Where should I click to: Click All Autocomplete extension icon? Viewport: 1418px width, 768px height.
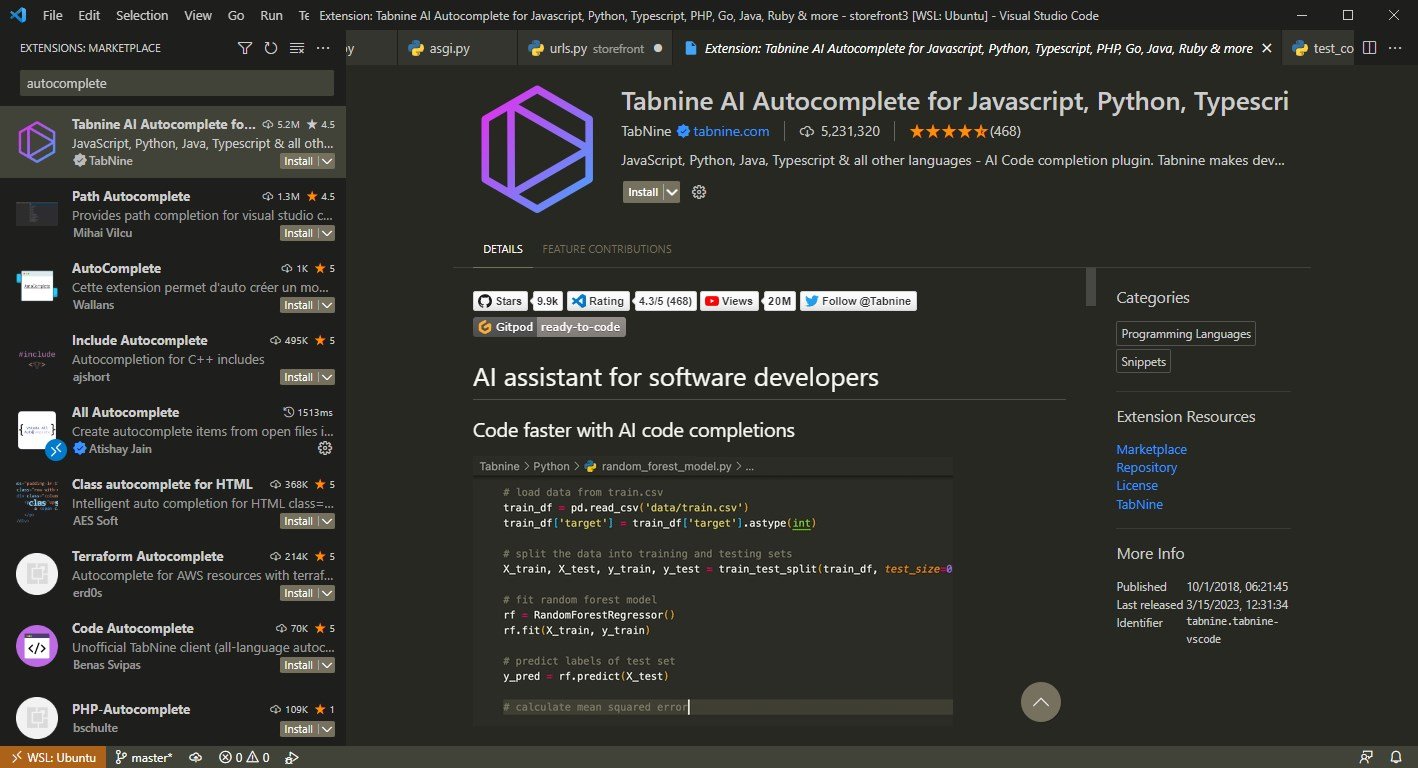tap(37, 431)
